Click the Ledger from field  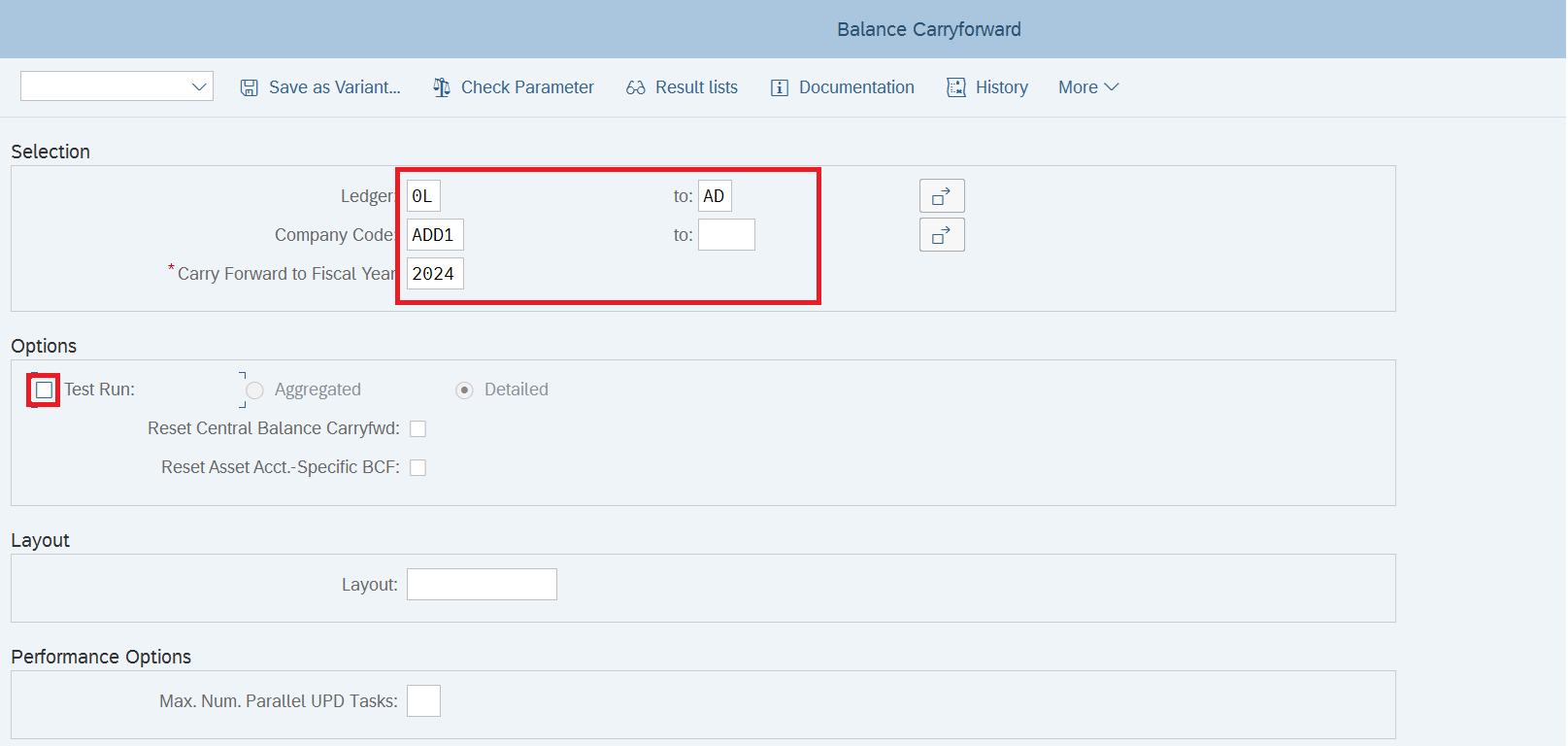423,196
